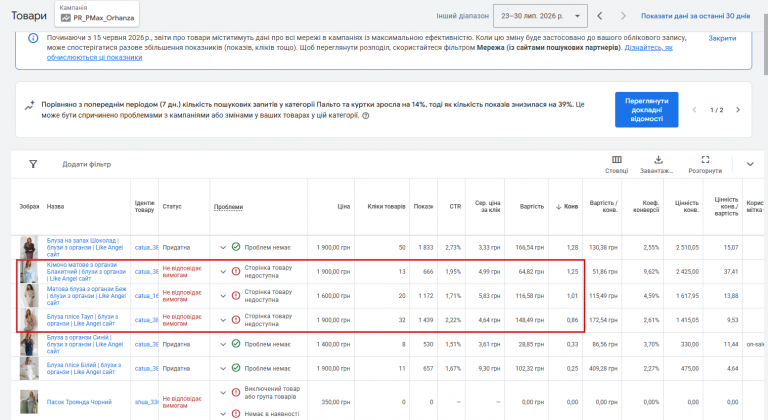Click Показати дані за останні 30 днів
The width and height of the screenshot is (768, 420).
pyautogui.click(x=696, y=16)
